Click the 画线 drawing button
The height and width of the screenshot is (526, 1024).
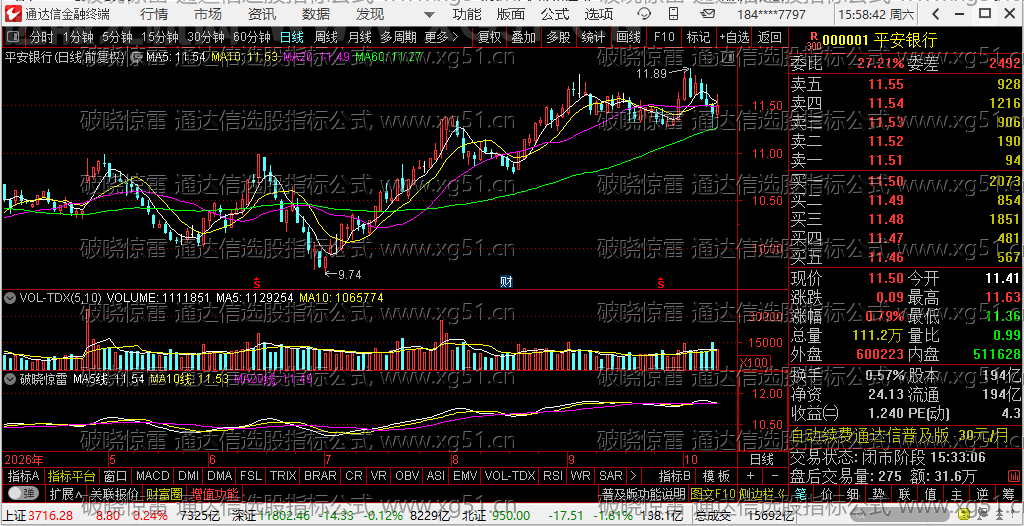pyautogui.click(x=628, y=37)
